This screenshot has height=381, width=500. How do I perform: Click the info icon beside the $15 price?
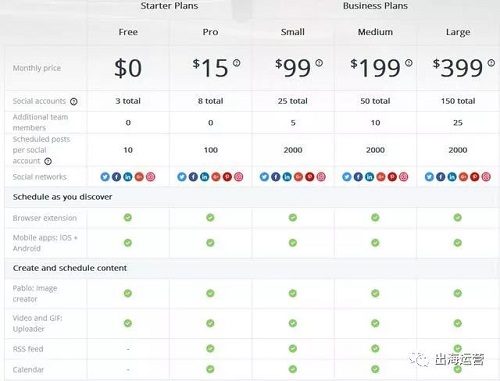click(x=236, y=63)
